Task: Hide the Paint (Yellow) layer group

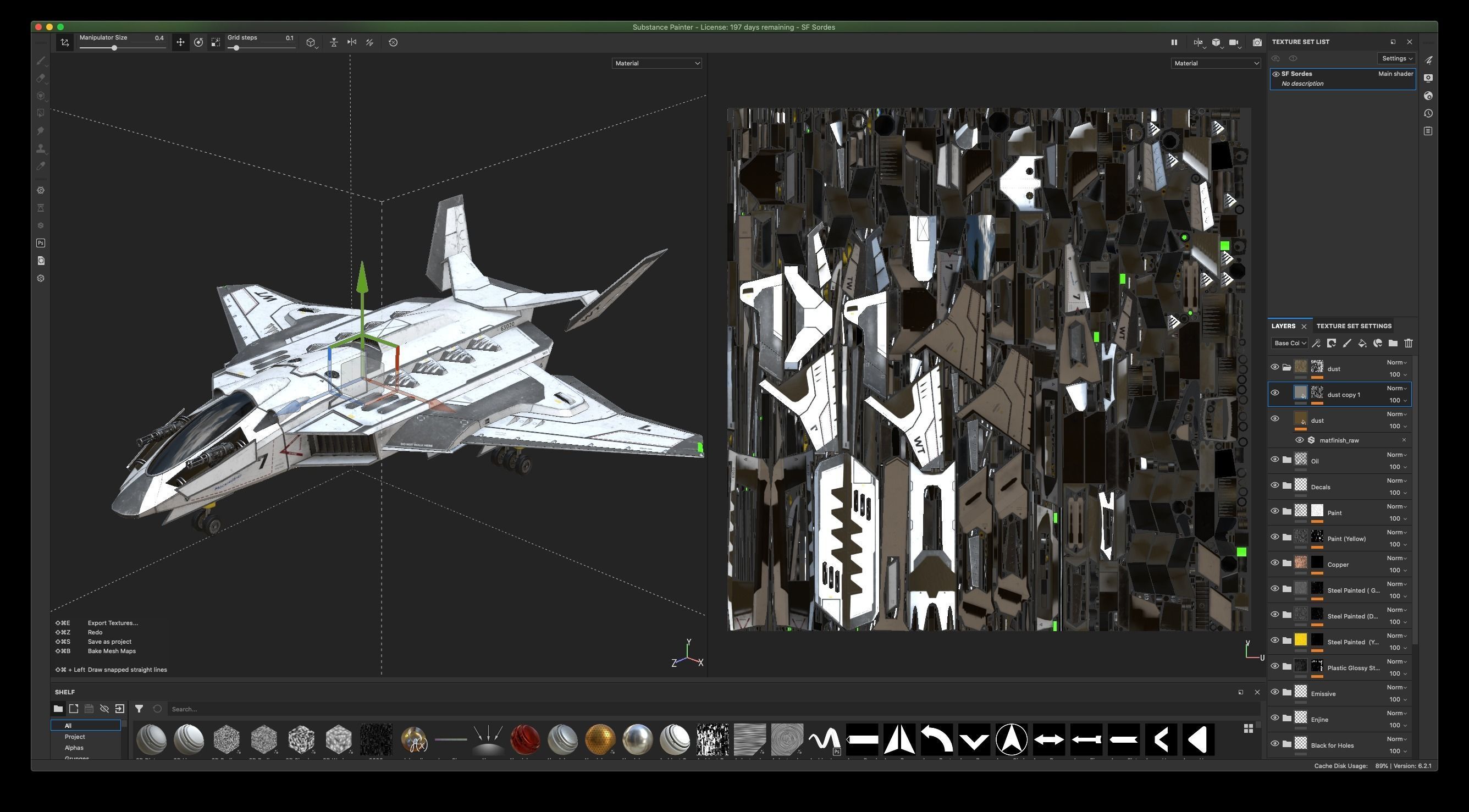Action: coord(1275,537)
